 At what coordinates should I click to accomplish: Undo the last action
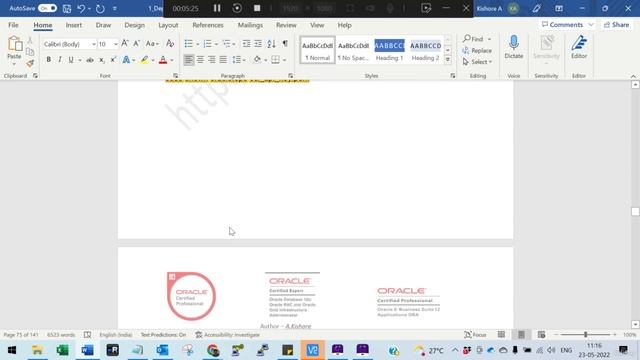(81, 8)
